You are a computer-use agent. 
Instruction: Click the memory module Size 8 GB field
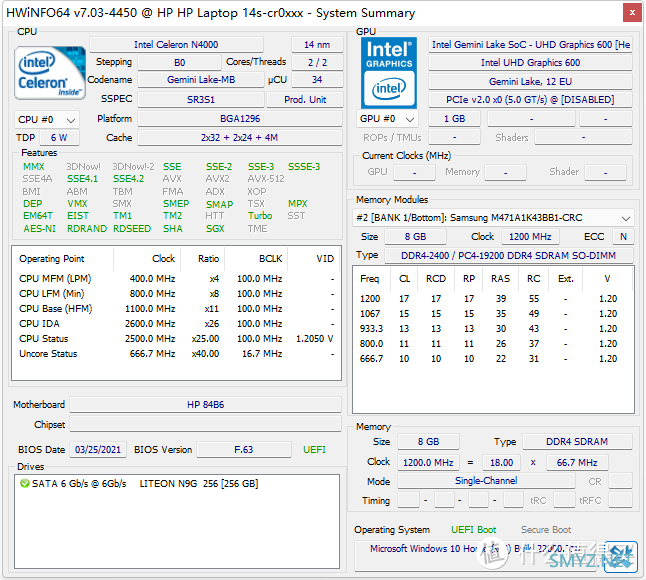click(415, 236)
